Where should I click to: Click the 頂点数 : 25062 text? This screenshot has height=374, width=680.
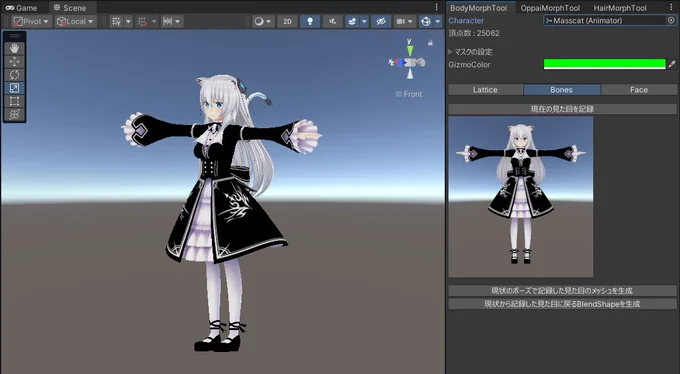pyautogui.click(x=474, y=33)
